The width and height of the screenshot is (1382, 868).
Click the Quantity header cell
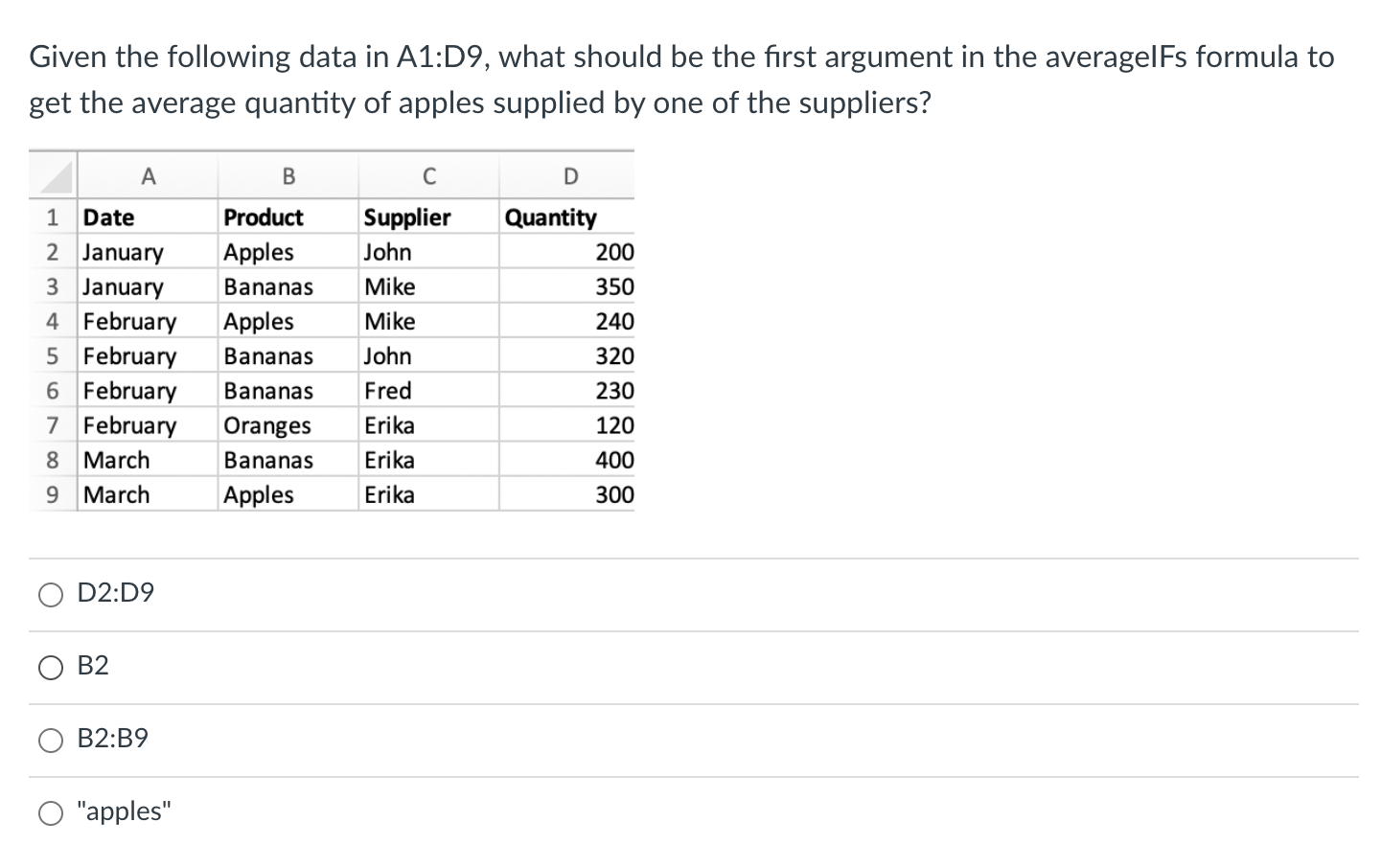[567, 217]
